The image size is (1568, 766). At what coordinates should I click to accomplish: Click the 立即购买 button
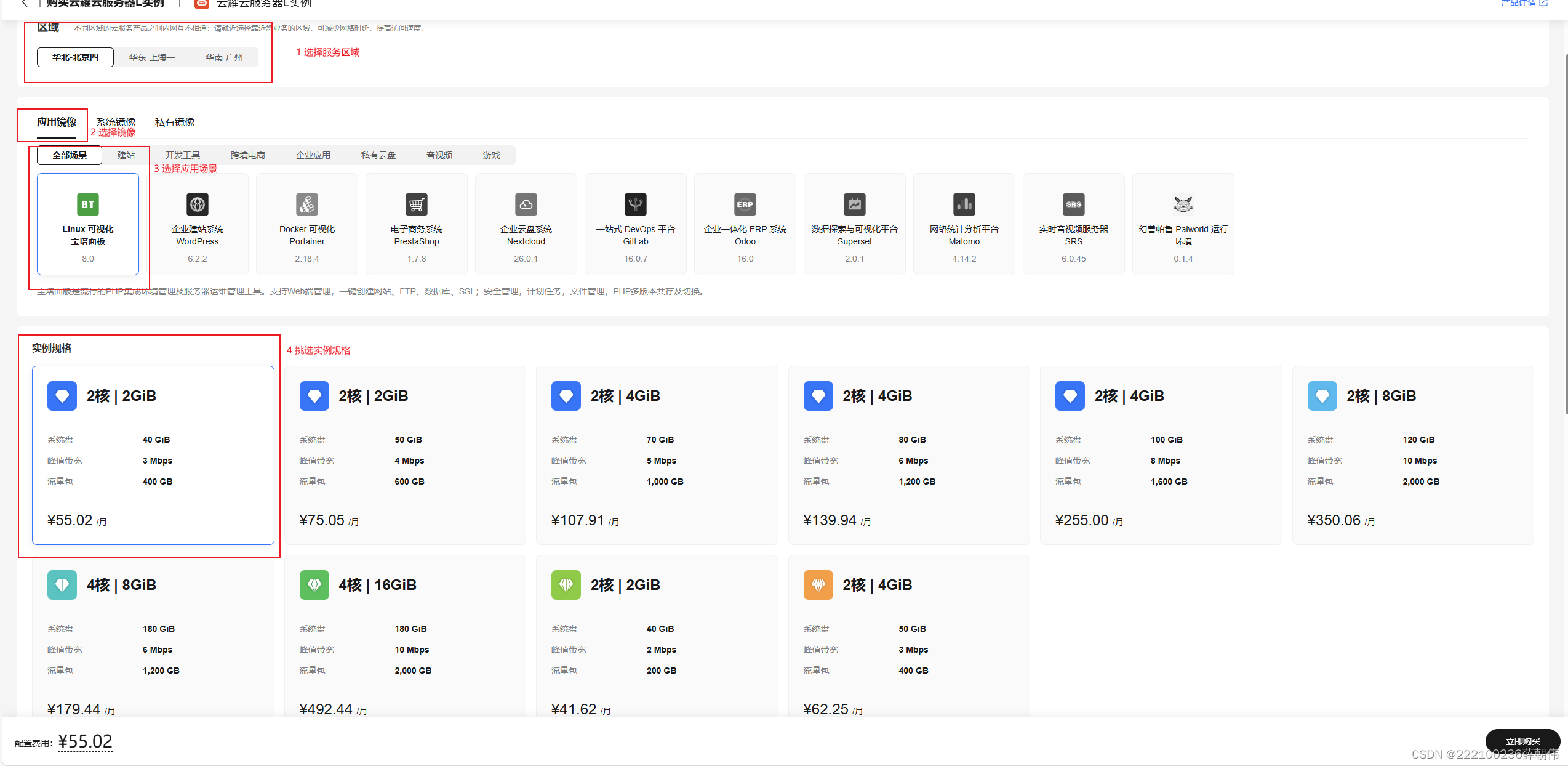[x=1522, y=741]
